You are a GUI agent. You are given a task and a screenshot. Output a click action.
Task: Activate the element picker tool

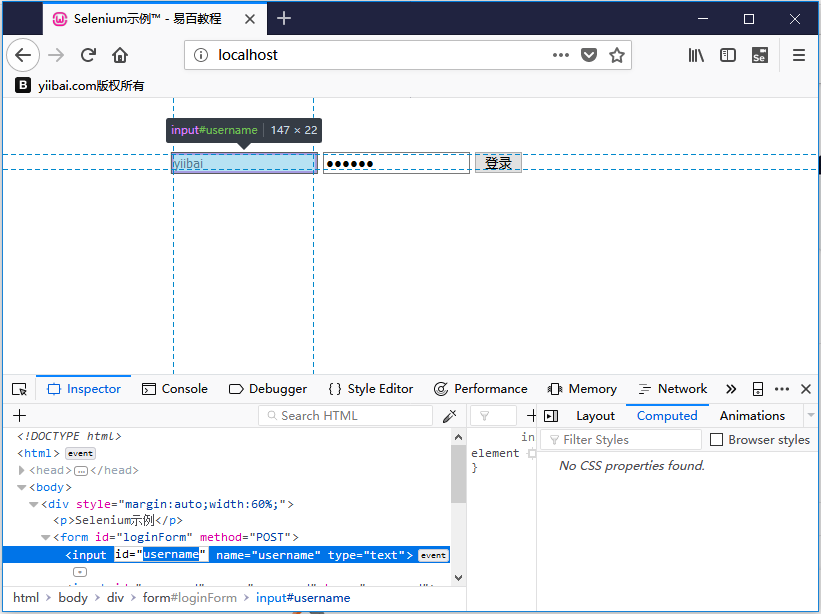[19, 389]
